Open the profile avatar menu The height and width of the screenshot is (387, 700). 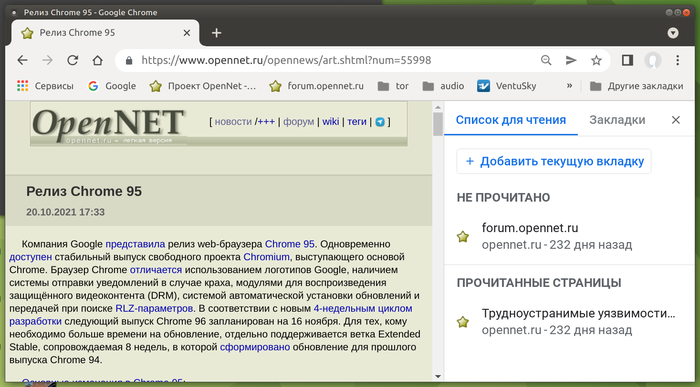653,60
